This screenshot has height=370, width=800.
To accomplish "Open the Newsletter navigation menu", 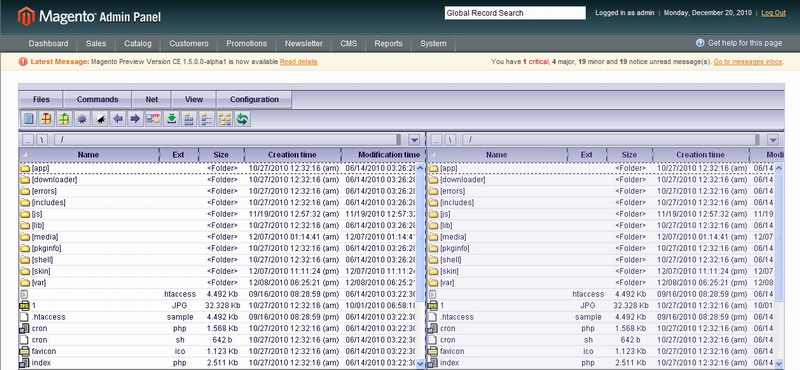I will [304, 43].
